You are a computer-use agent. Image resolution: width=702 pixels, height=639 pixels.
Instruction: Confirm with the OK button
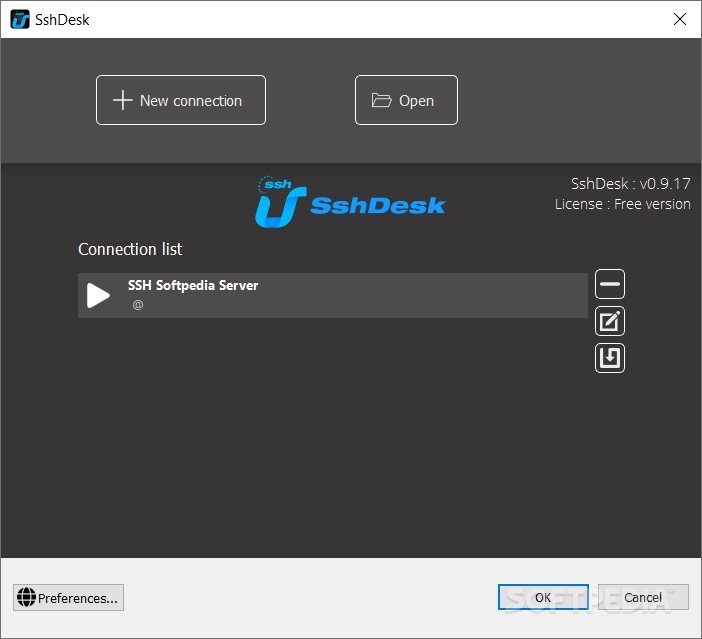click(x=543, y=597)
